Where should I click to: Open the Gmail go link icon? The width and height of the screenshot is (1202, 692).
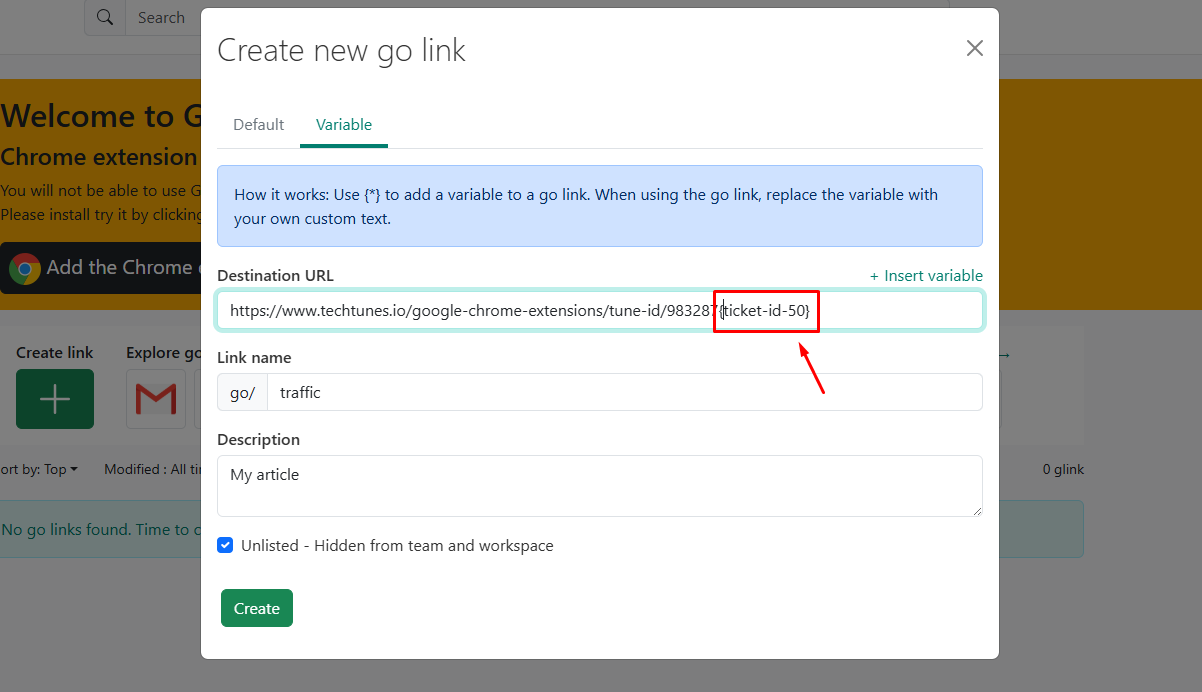pos(156,399)
